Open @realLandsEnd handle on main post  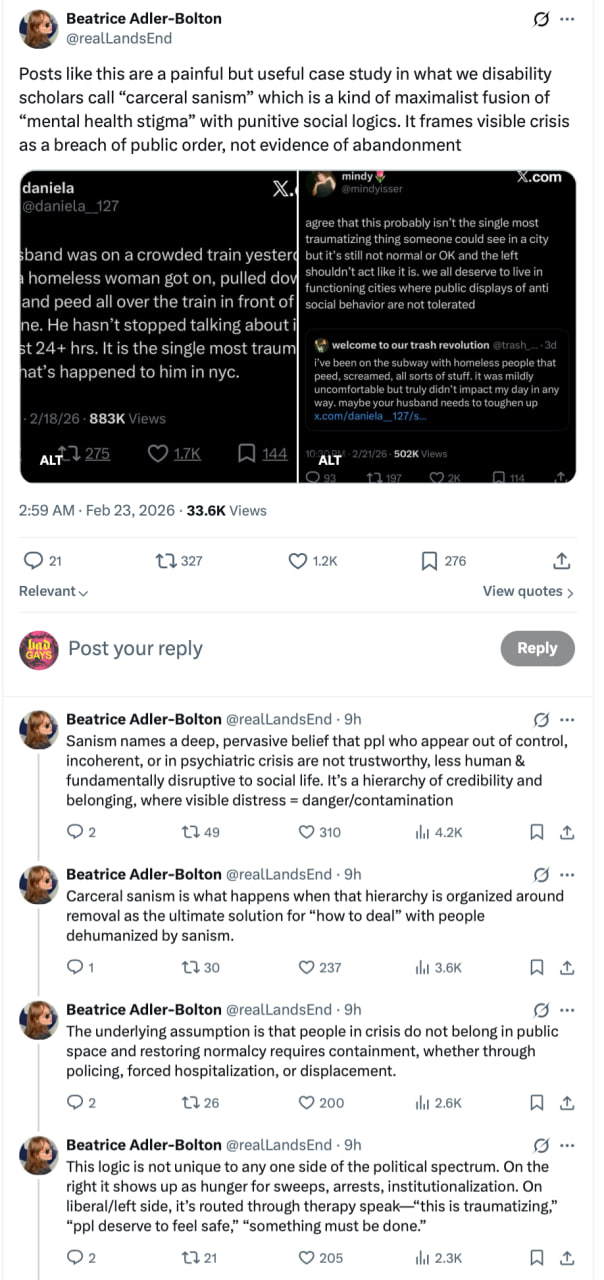click(x=119, y=38)
